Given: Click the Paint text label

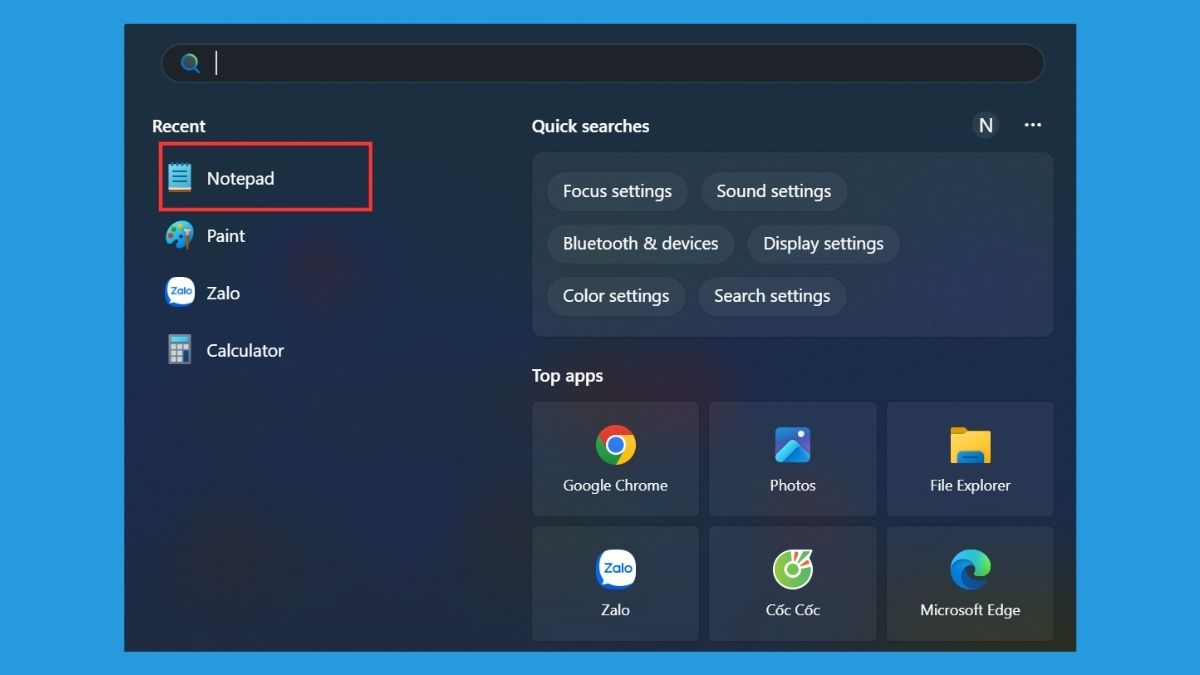Looking at the screenshot, I should coord(226,236).
